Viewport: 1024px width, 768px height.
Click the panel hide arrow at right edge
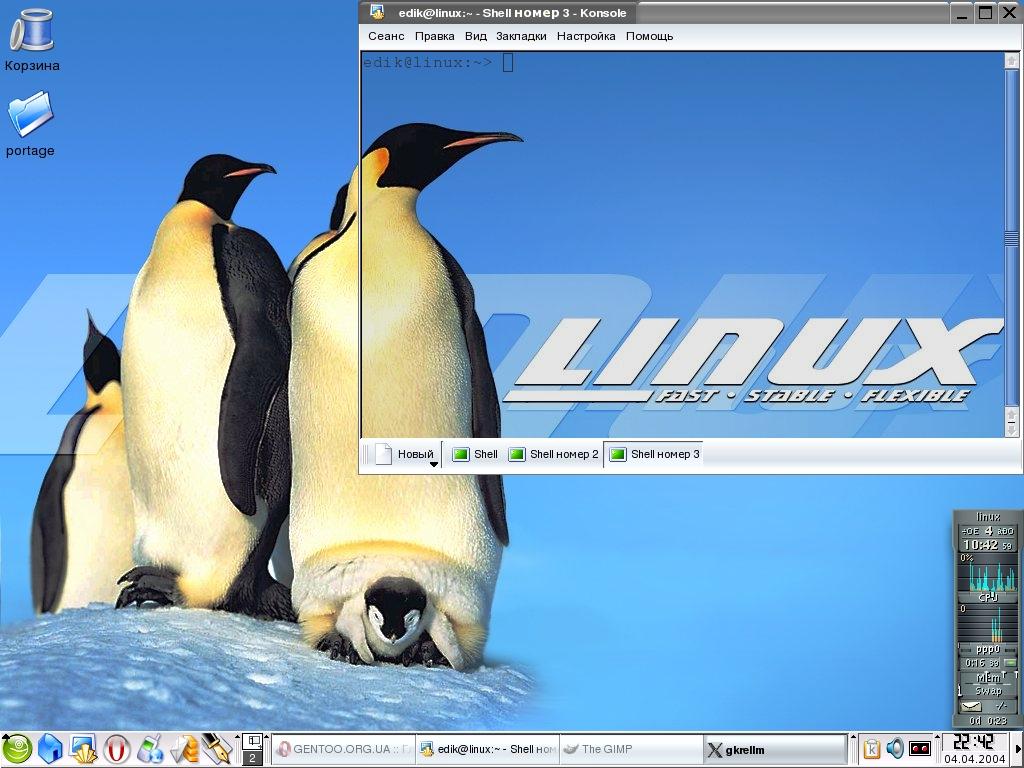click(x=1016, y=749)
